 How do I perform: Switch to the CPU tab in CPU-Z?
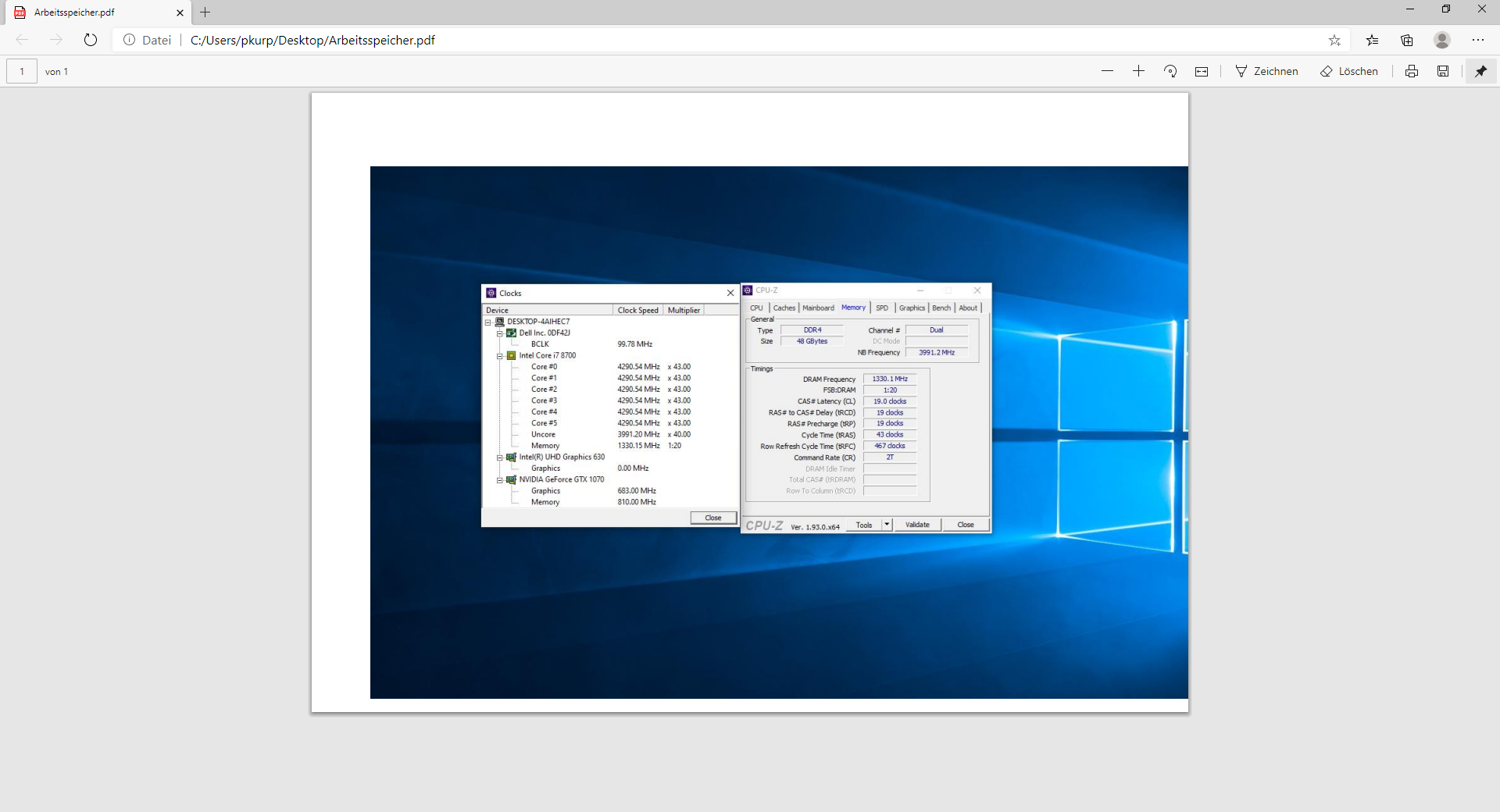point(756,308)
